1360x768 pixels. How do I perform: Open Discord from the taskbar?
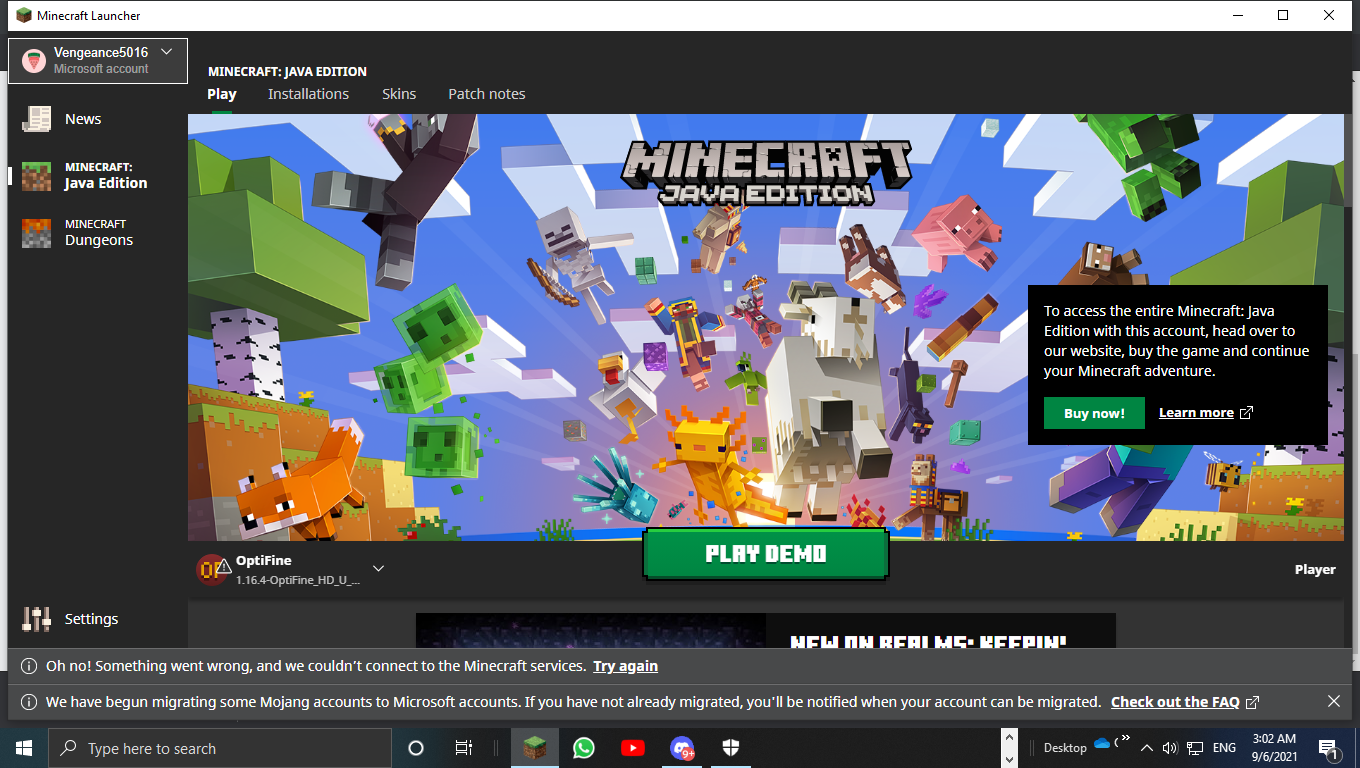pyautogui.click(x=682, y=748)
